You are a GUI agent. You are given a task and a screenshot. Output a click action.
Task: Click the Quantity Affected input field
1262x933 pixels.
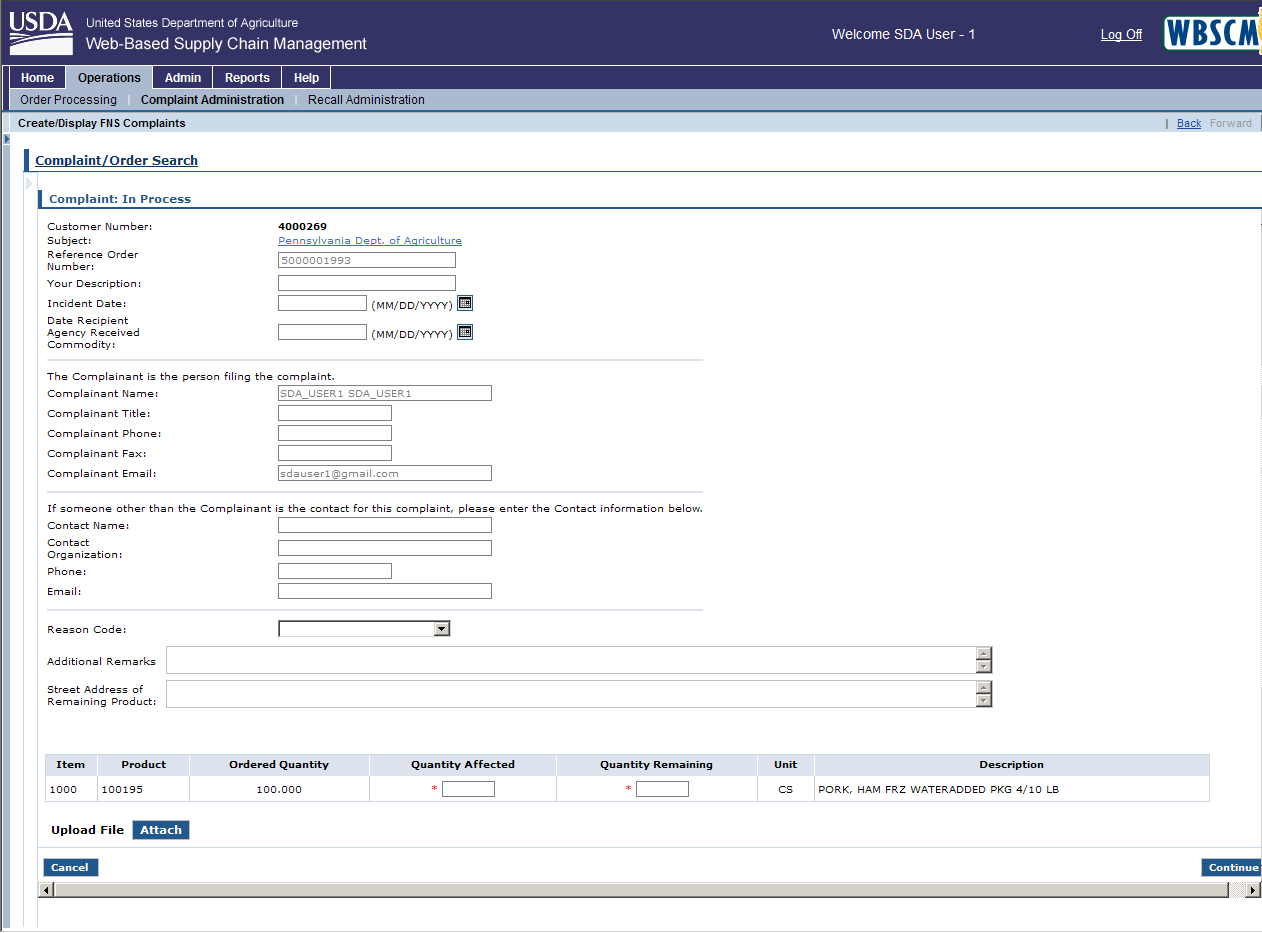coord(468,789)
